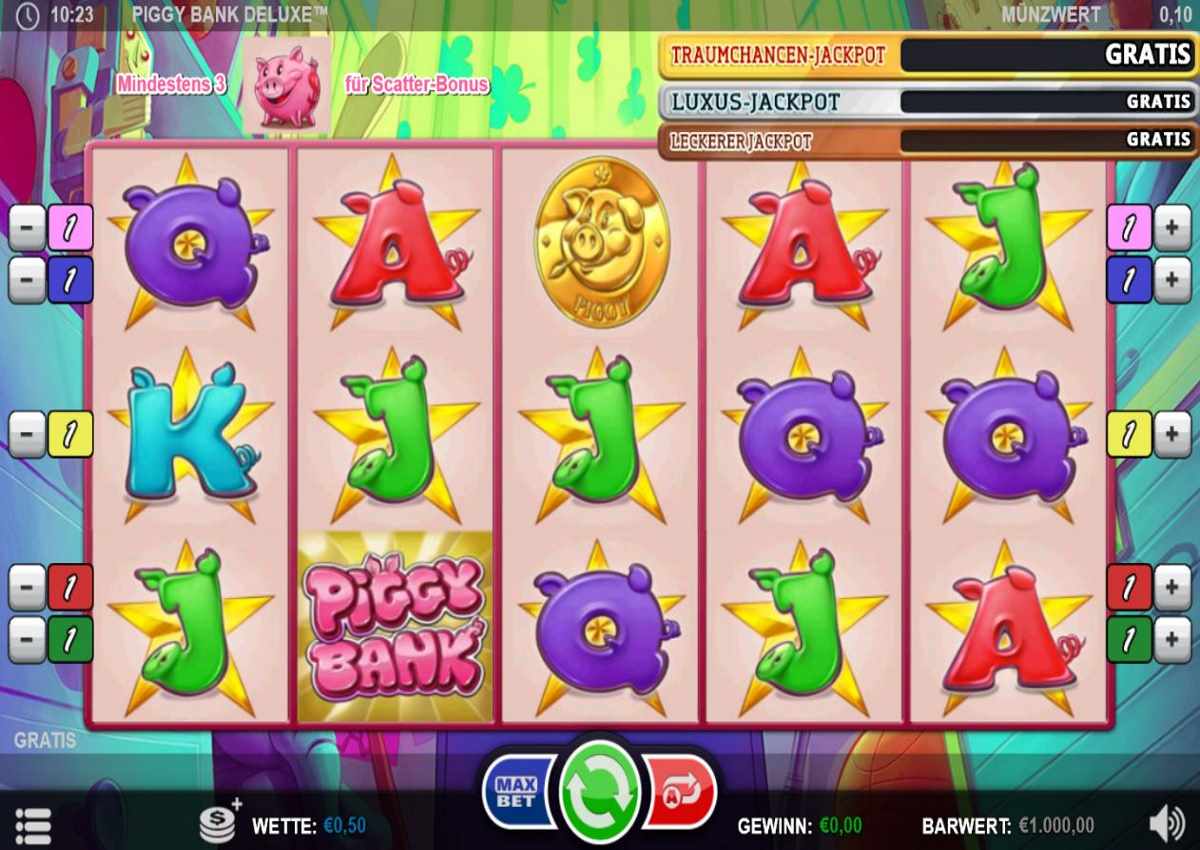Decrease the pink payline number on the left

pos(27,228)
